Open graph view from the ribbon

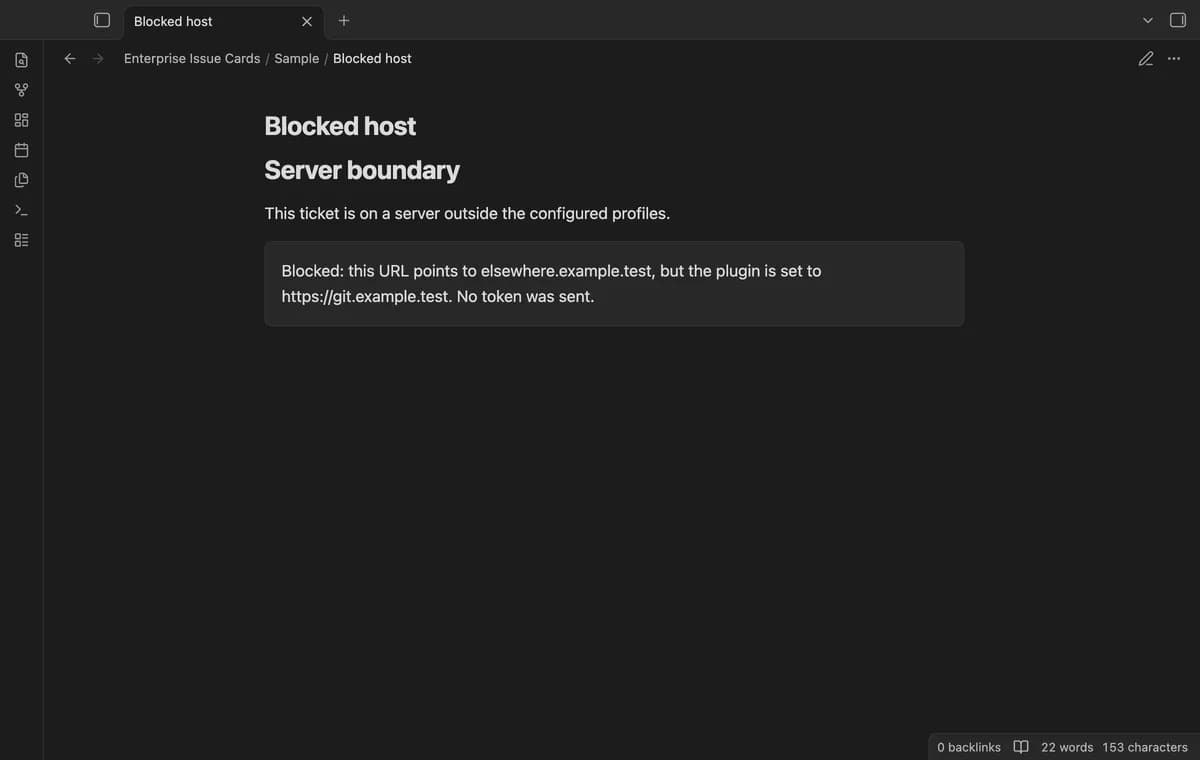pyautogui.click(x=21, y=90)
